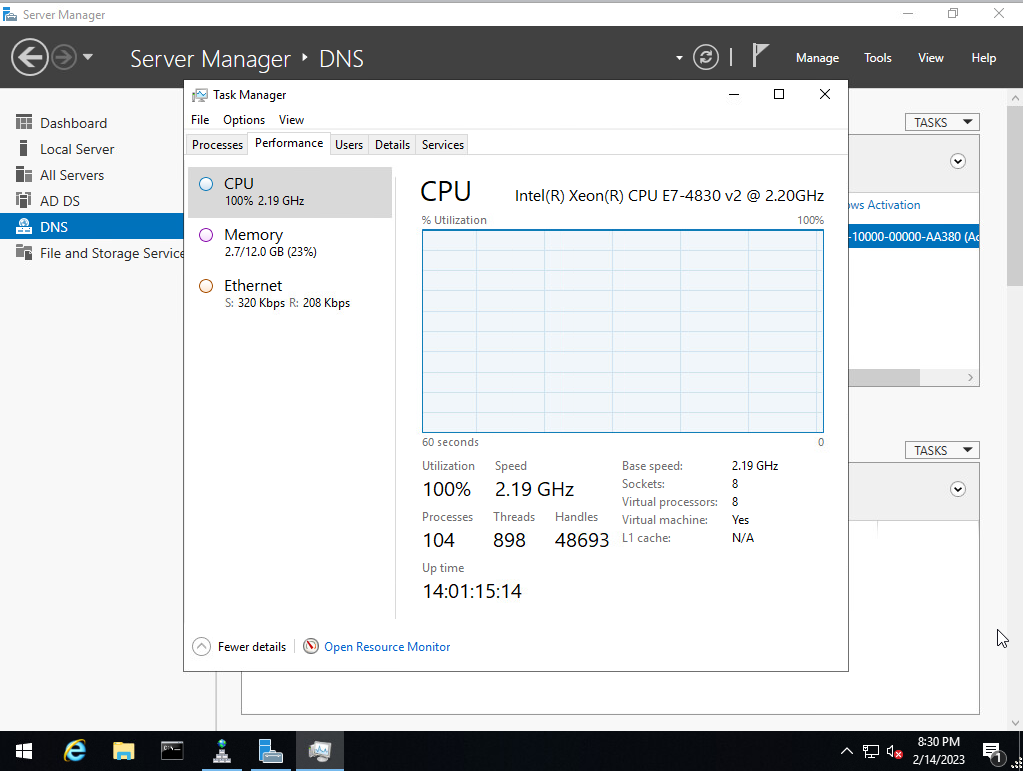1023x771 pixels.
Task: Open the network status tray icon
Action: tap(870, 751)
